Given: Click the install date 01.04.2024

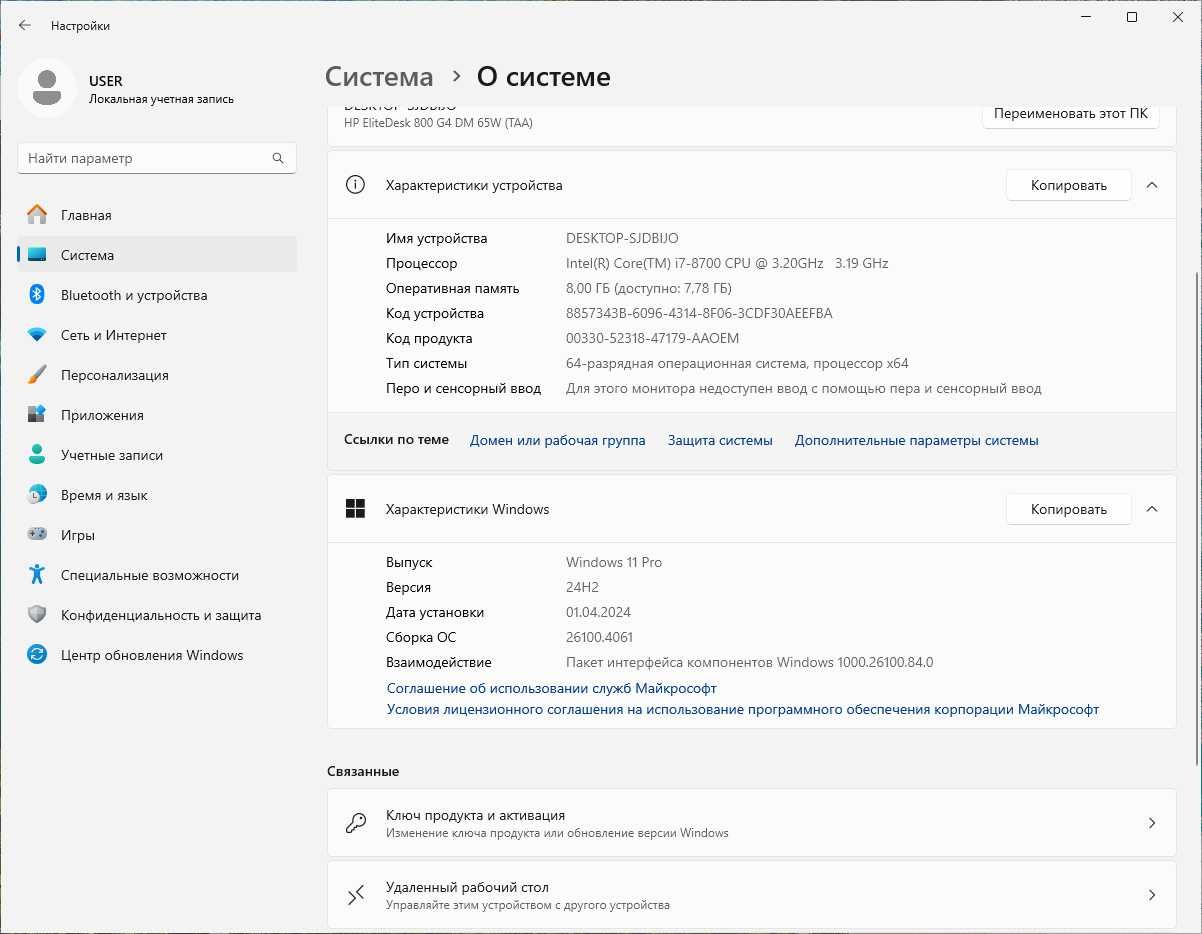Looking at the screenshot, I should coord(598,612).
